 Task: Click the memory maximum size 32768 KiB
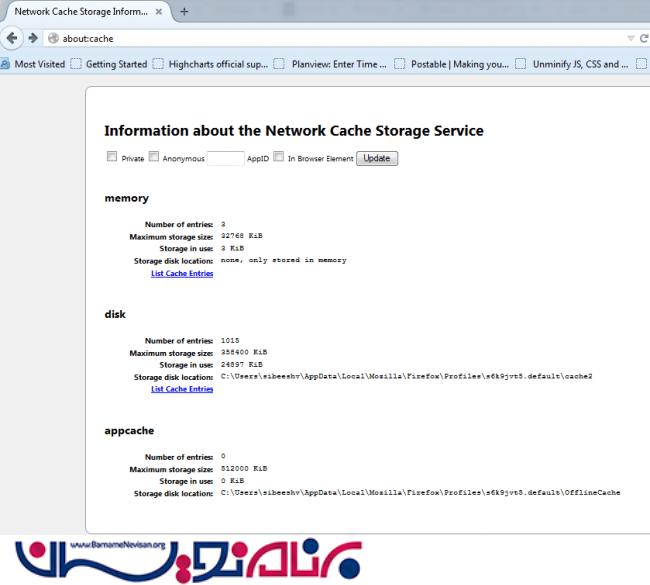(x=242, y=235)
